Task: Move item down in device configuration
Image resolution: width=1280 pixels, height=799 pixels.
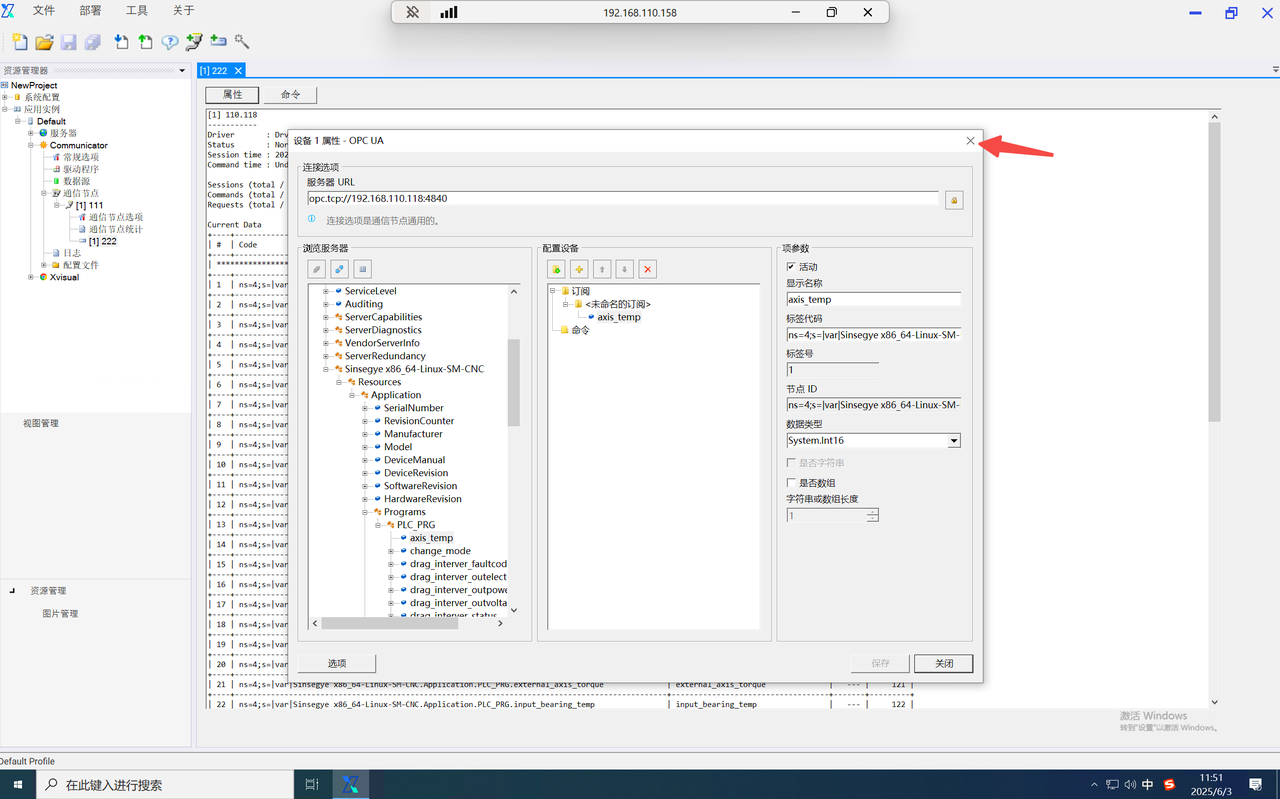Action: coord(625,269)
